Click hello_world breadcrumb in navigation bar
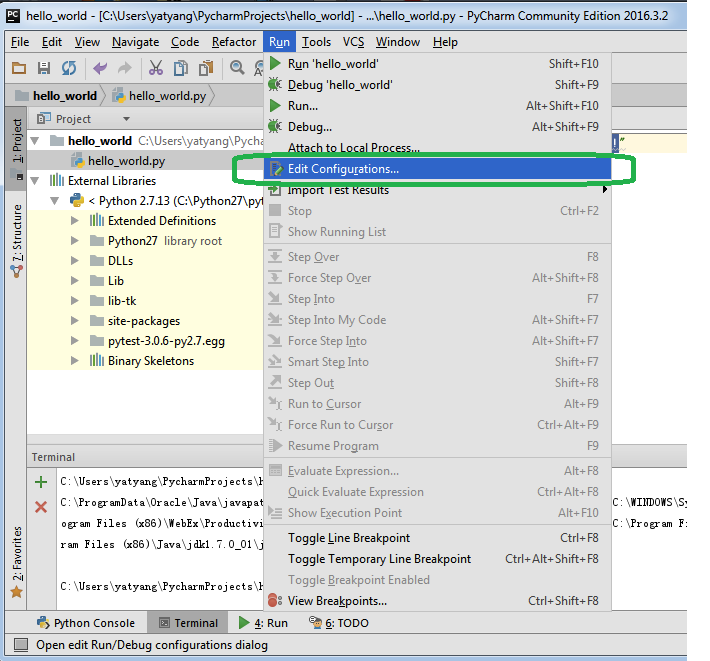Image resolution: width=710 pixels, height=661 pixels. point(57,96)
